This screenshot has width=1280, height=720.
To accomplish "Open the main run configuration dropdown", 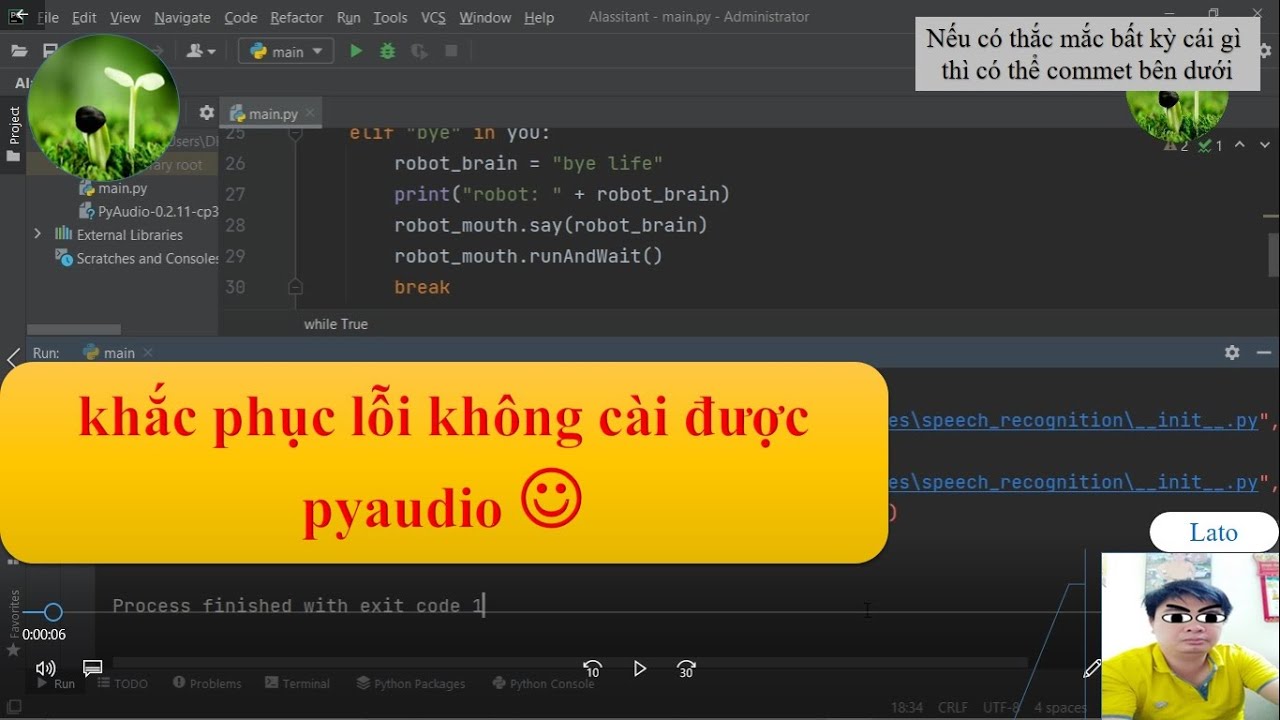I will [285, 51].
